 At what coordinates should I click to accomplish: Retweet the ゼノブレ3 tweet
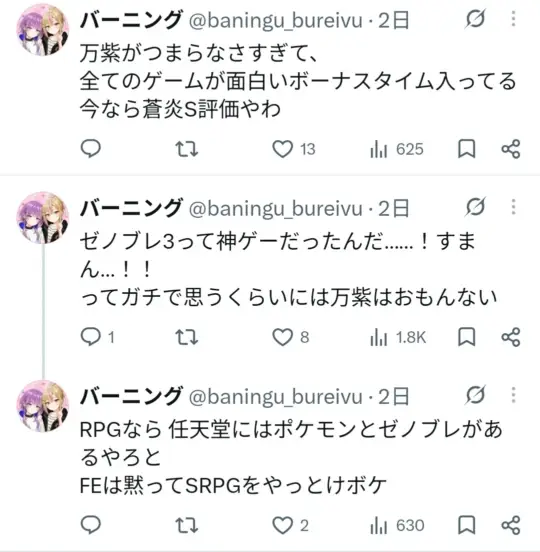(x=187, y=337)
